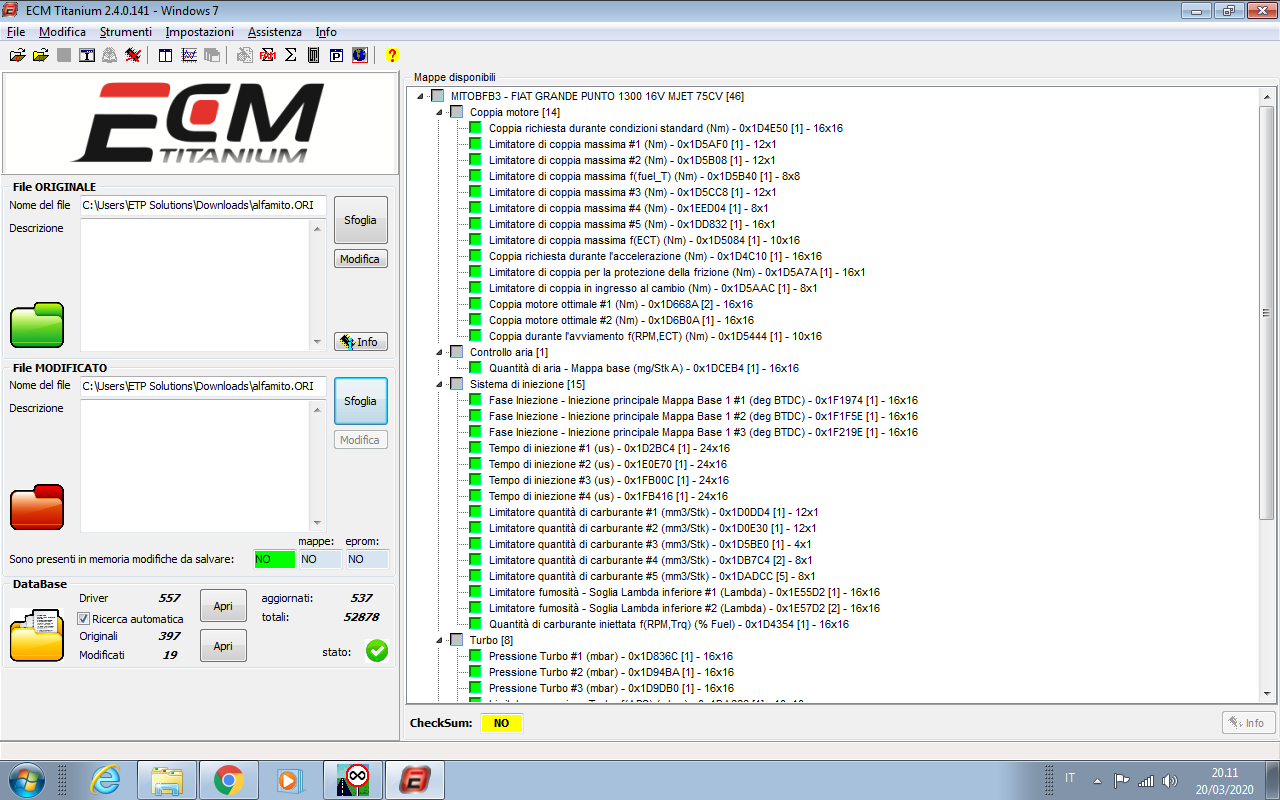This screenshot has width=1280, height=800.
Task: Open the File menu
Action: pos(16,32)
